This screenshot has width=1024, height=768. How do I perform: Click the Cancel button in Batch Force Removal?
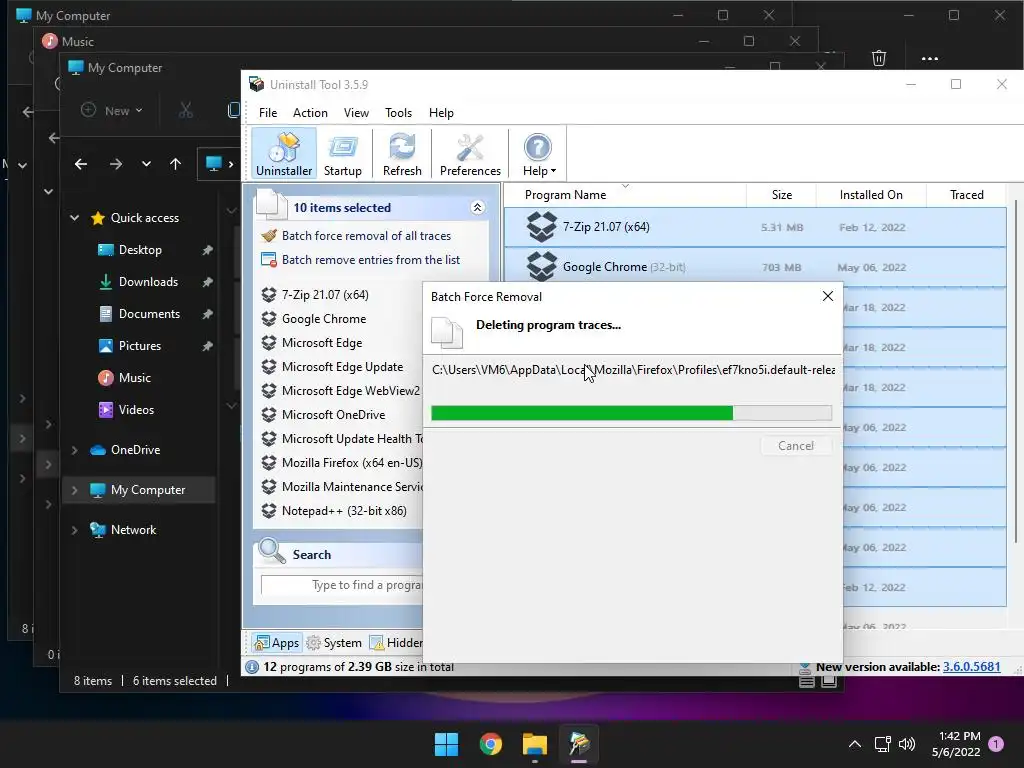[x=796, y=445]
